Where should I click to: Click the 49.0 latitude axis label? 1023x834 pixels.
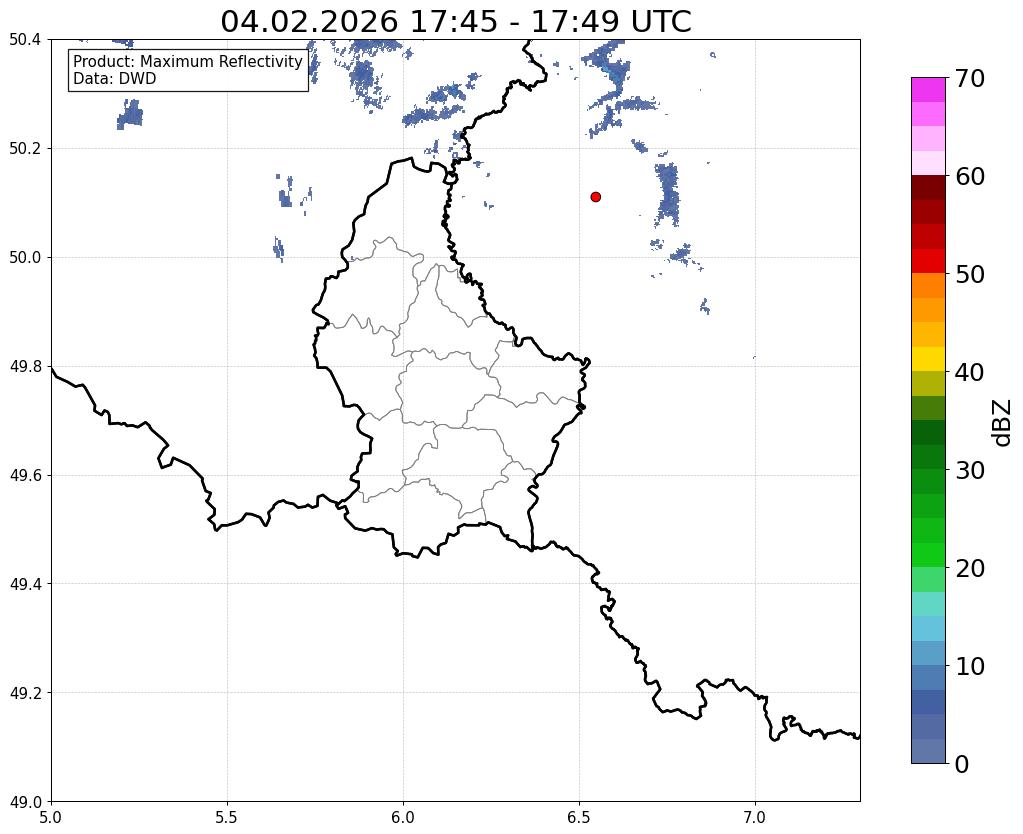click(25, 802)
